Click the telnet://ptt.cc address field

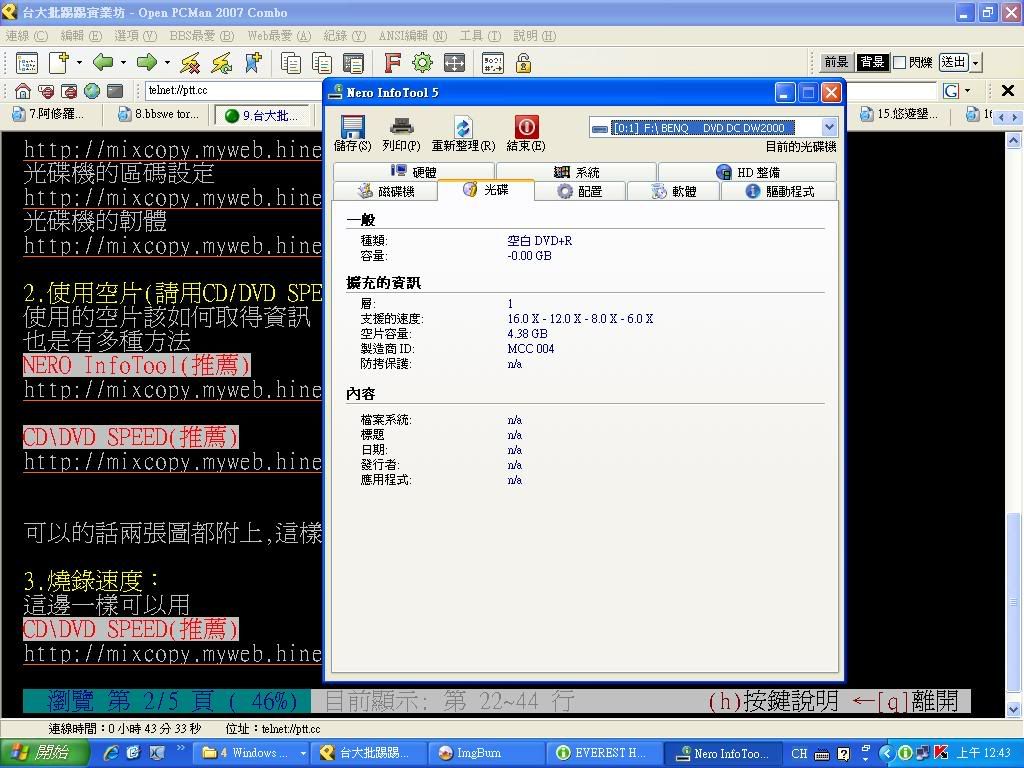[x=230, y=91]
